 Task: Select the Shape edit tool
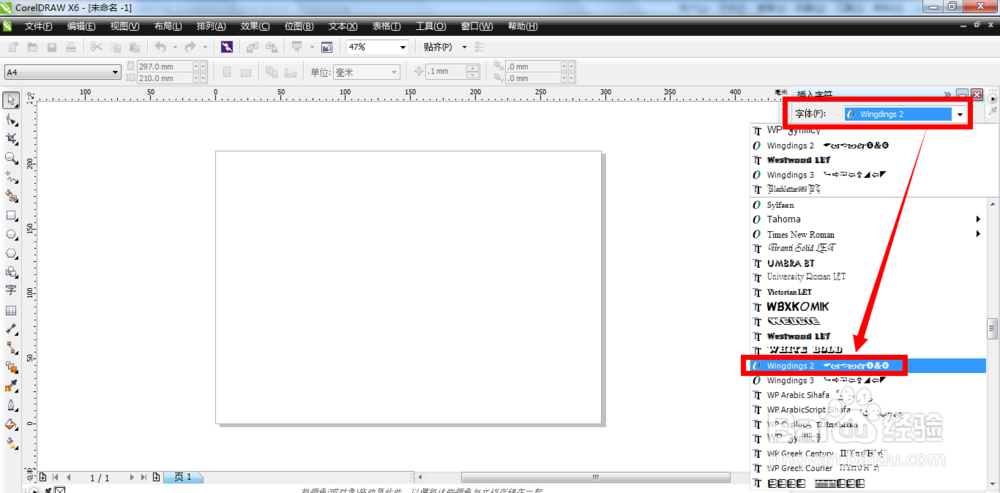pyautogui.click(x=11, y=119)
